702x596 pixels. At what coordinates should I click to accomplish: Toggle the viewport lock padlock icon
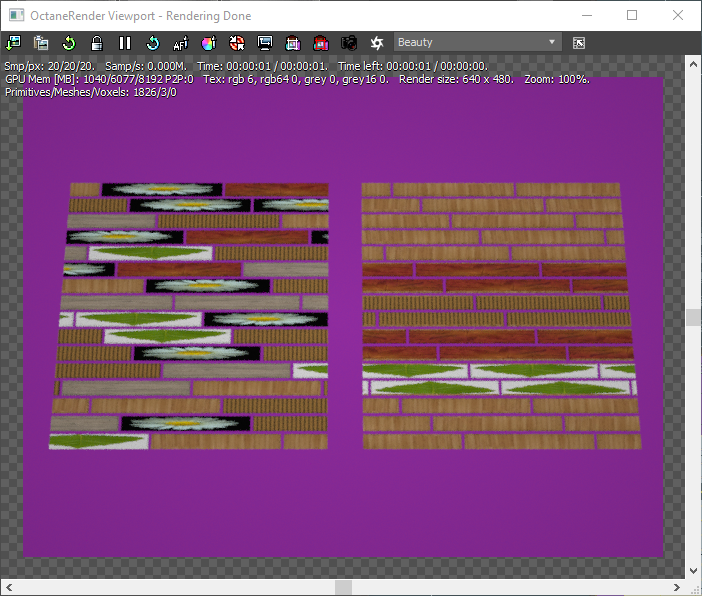(97, 43)
